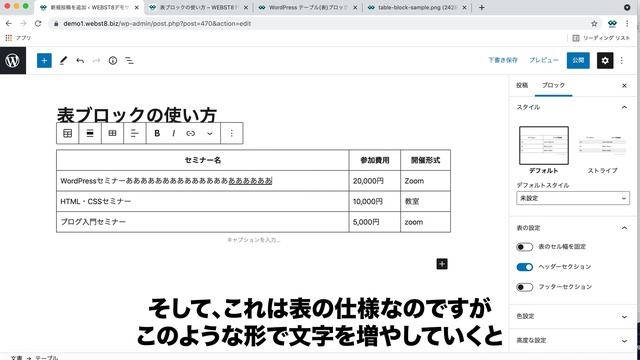Open editor options three-dot menu
The height and width of the screenshot is (360, 640).
[x=622, y=60]
